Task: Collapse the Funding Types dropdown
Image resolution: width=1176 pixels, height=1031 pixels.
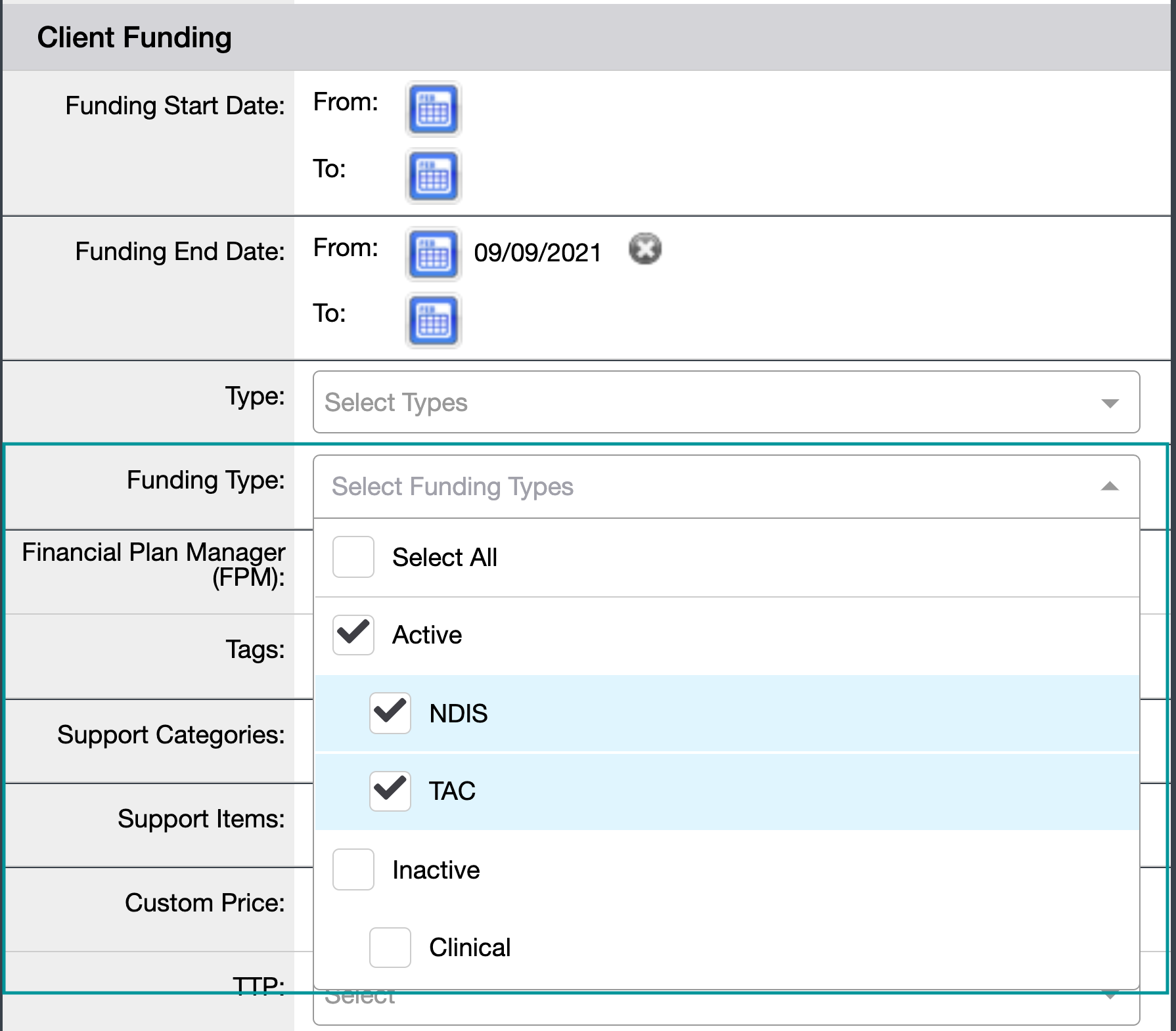Action: [x=1109, y=487]
